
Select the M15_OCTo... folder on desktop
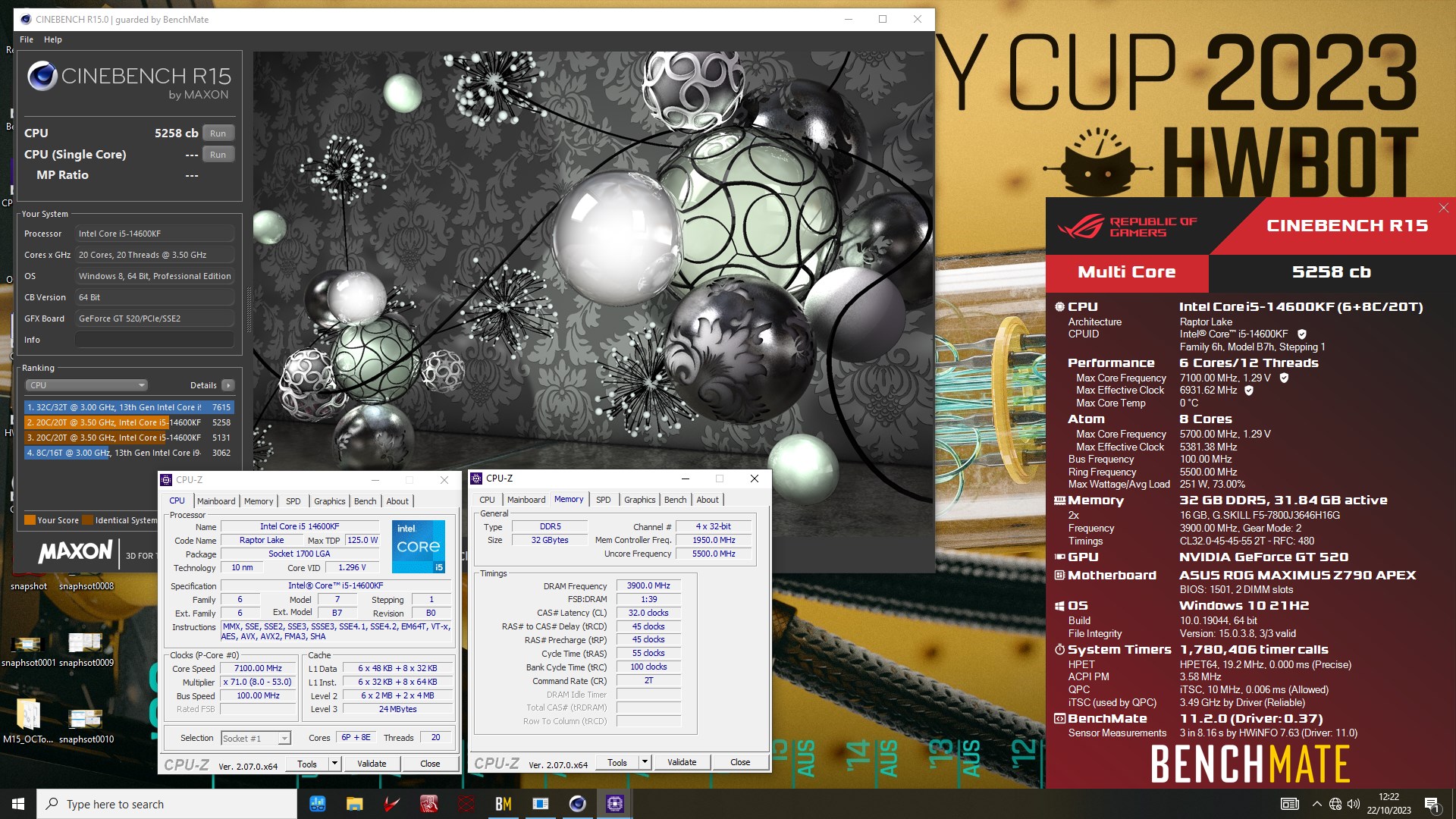(x=27, y=720)
